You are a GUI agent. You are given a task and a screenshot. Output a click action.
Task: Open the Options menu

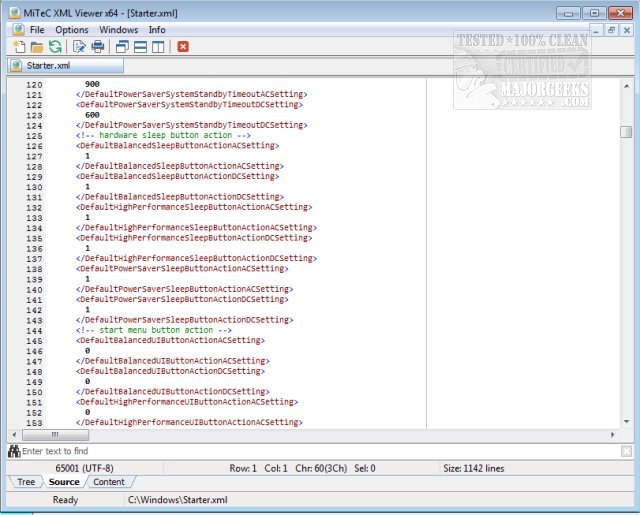coord(72,30)
